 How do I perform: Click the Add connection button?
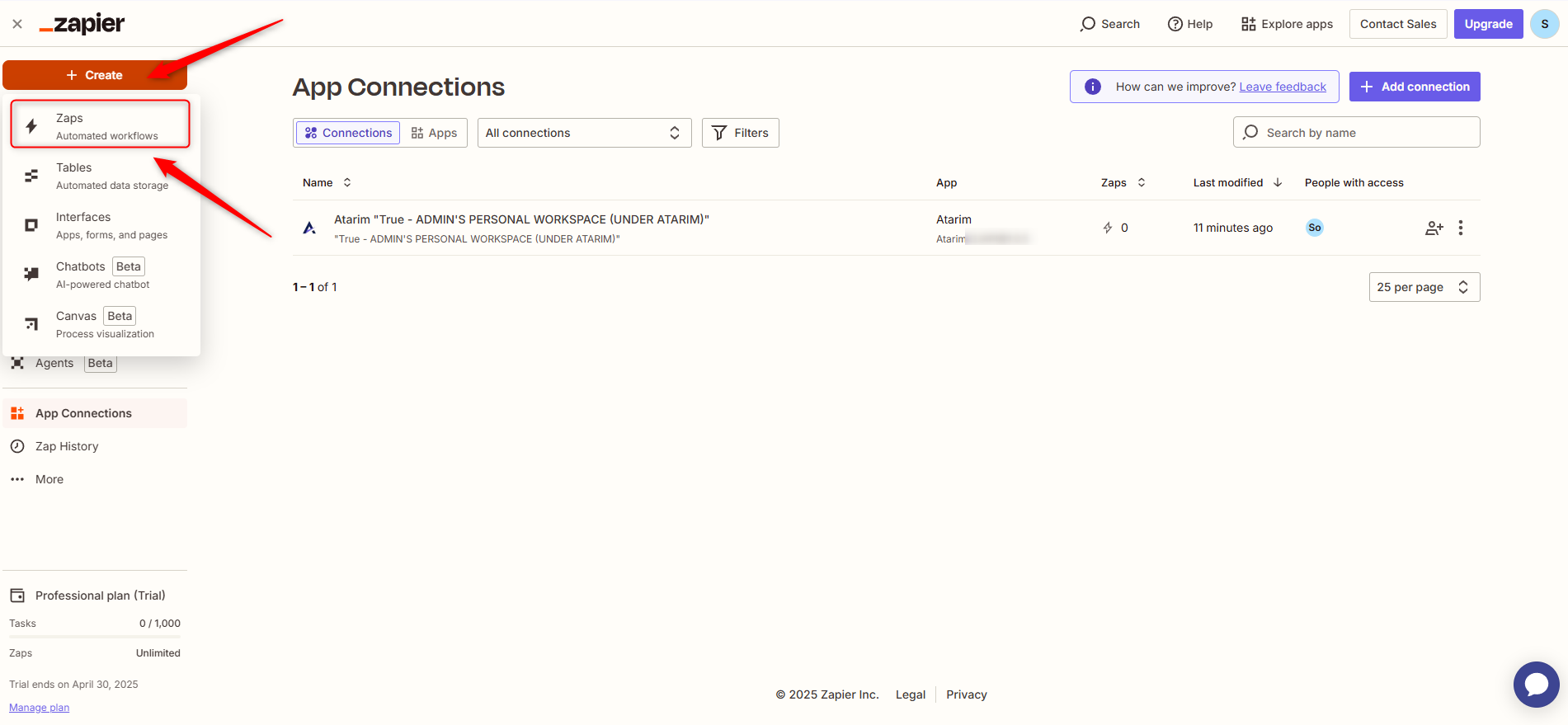click(1414, 87)
